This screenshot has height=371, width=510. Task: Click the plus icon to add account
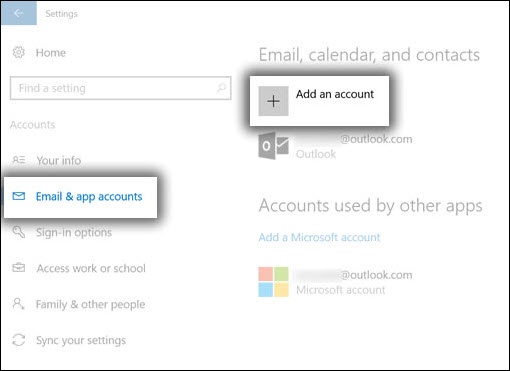pos(273,101)
